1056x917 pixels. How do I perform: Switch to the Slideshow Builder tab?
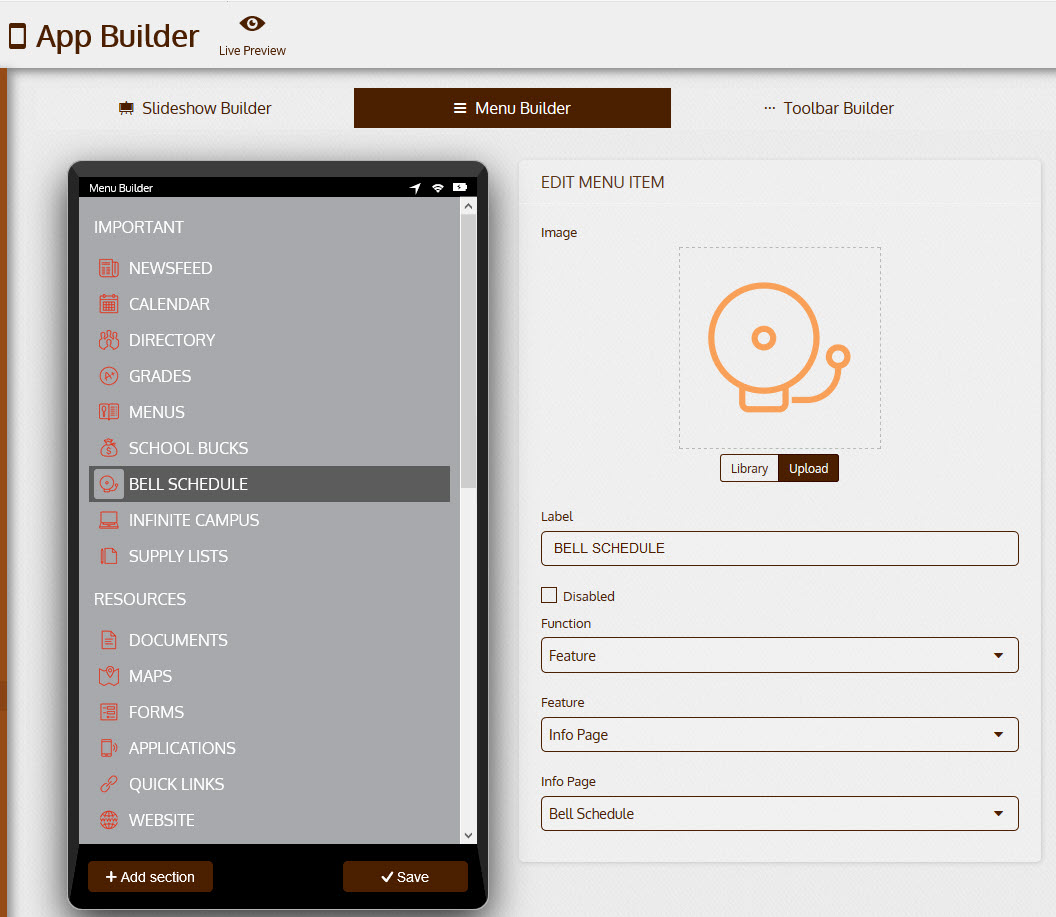pos(195,108)
